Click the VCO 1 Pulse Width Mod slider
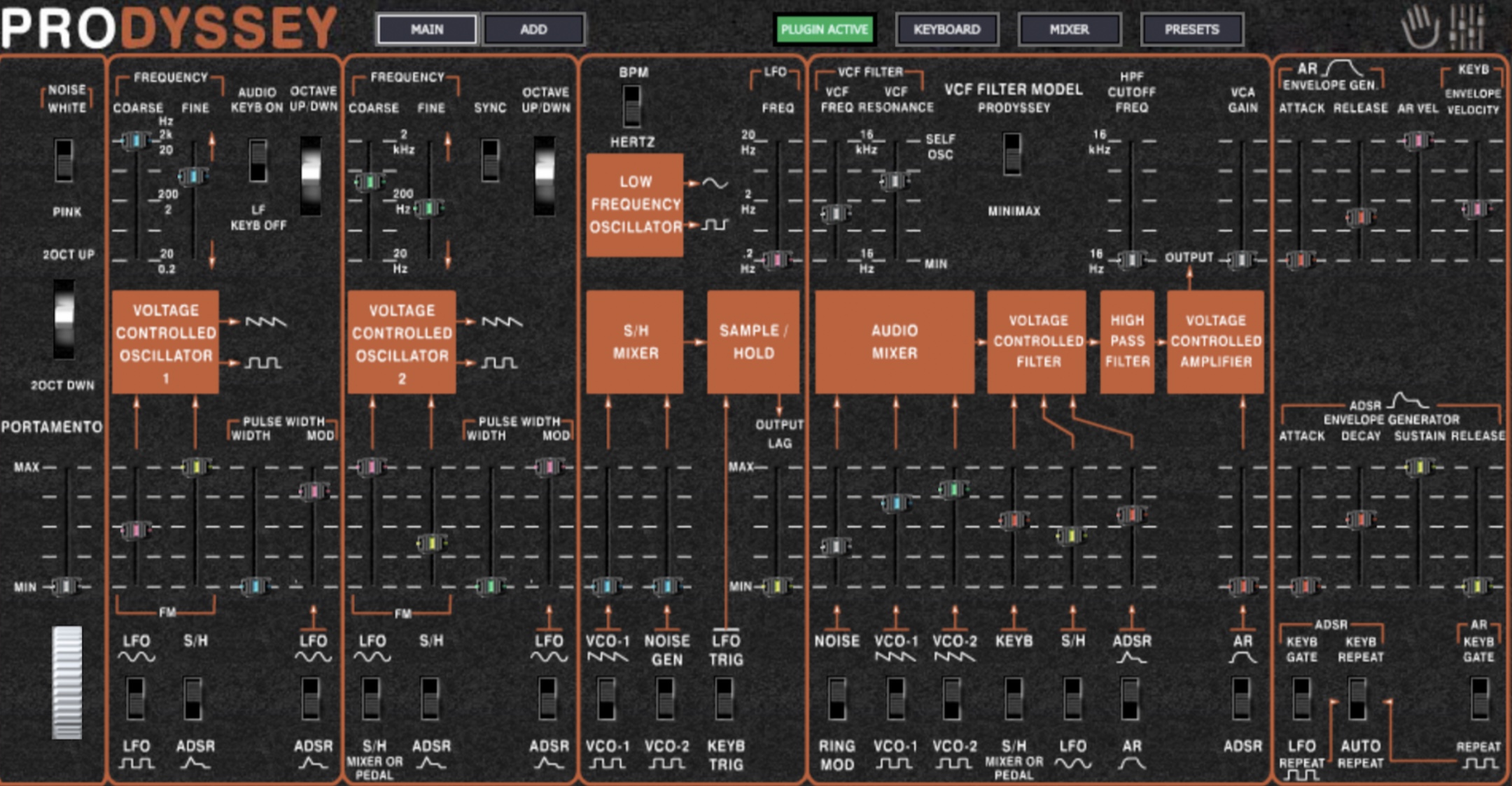This screenshot has height=786, width=1512. [x=314, y=492]
